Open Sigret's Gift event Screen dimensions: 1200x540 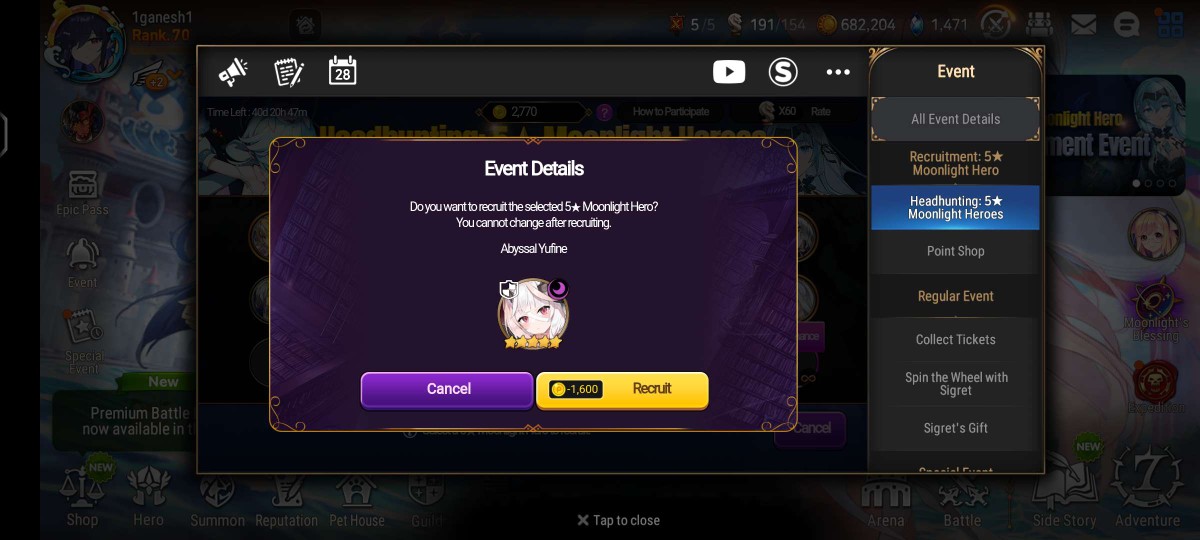click(955, 428)
